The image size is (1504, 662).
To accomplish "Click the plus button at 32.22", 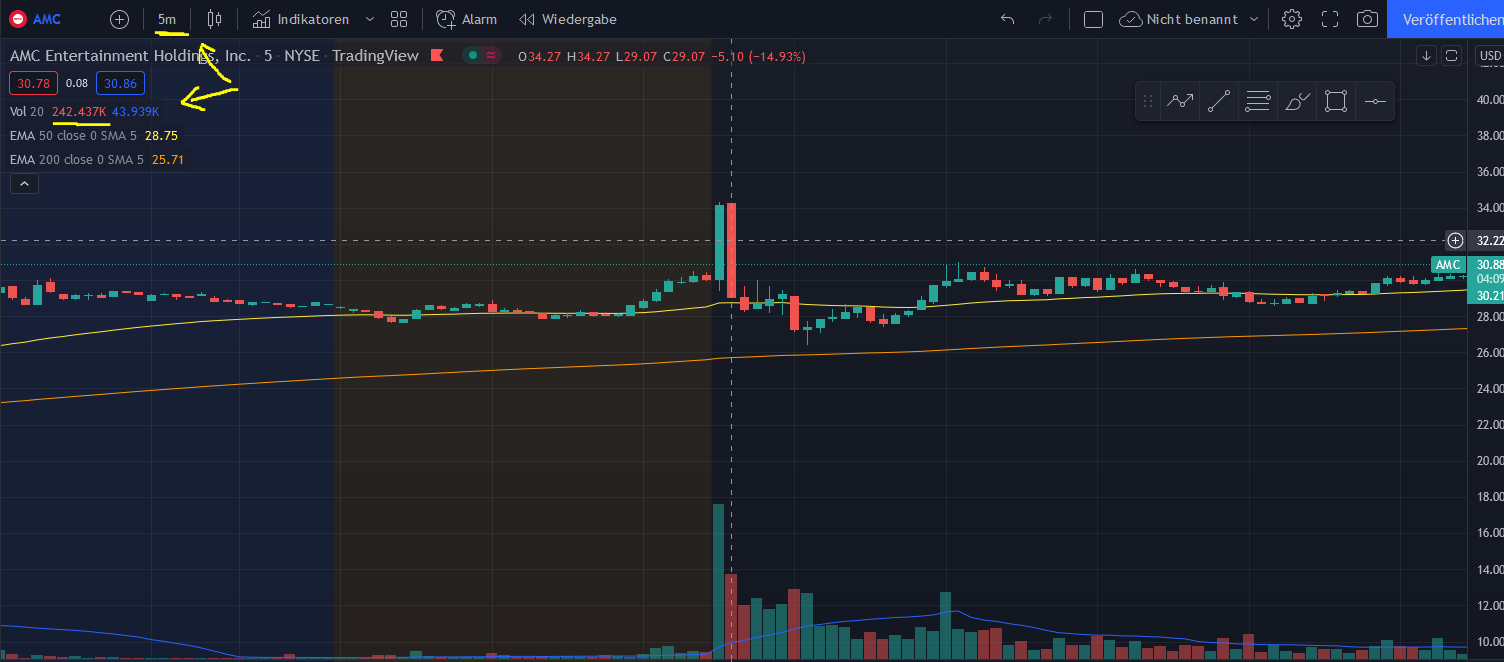I will tap(1456, 241).
